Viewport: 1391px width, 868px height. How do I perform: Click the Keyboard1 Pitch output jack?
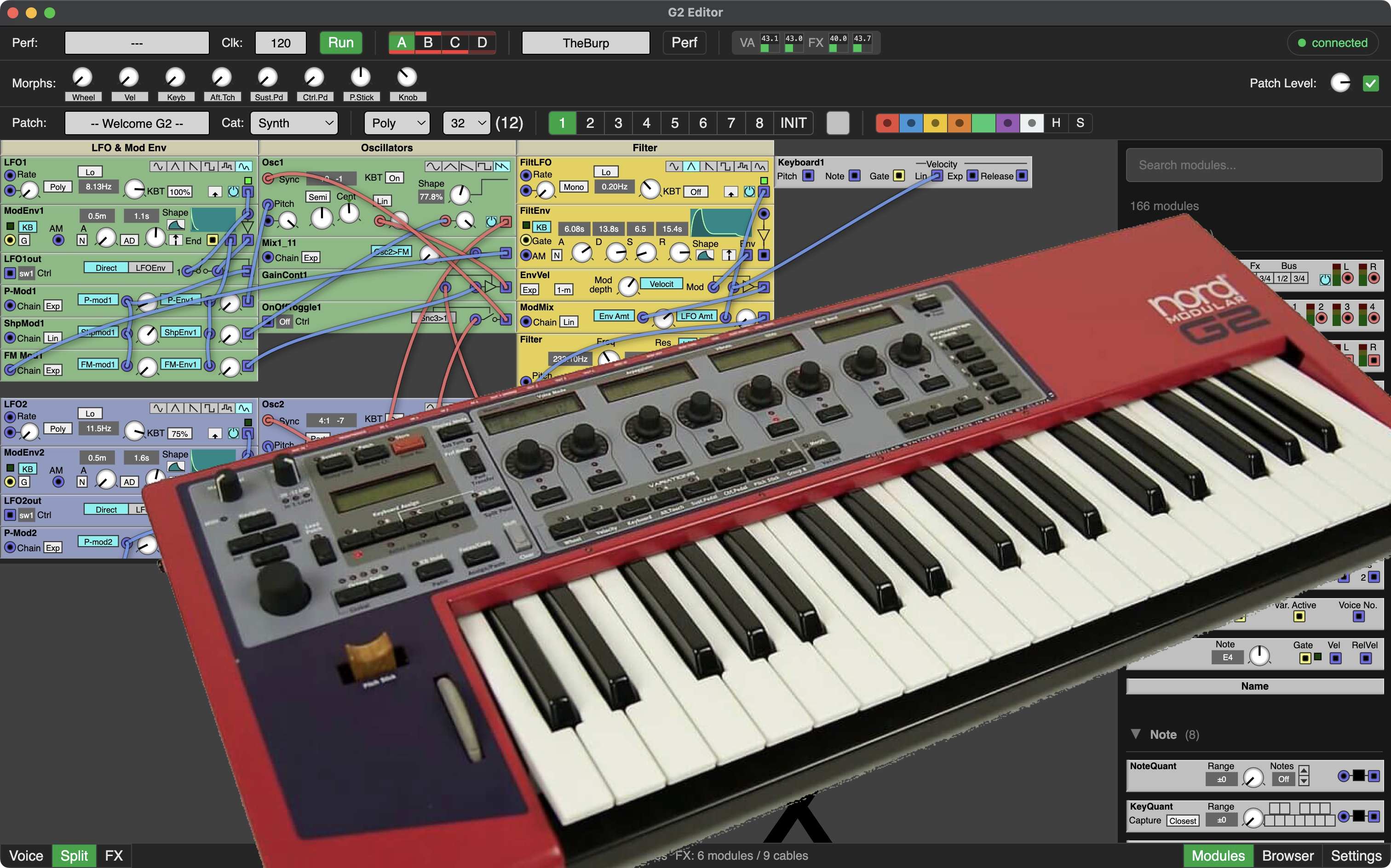tap(808, 176)
